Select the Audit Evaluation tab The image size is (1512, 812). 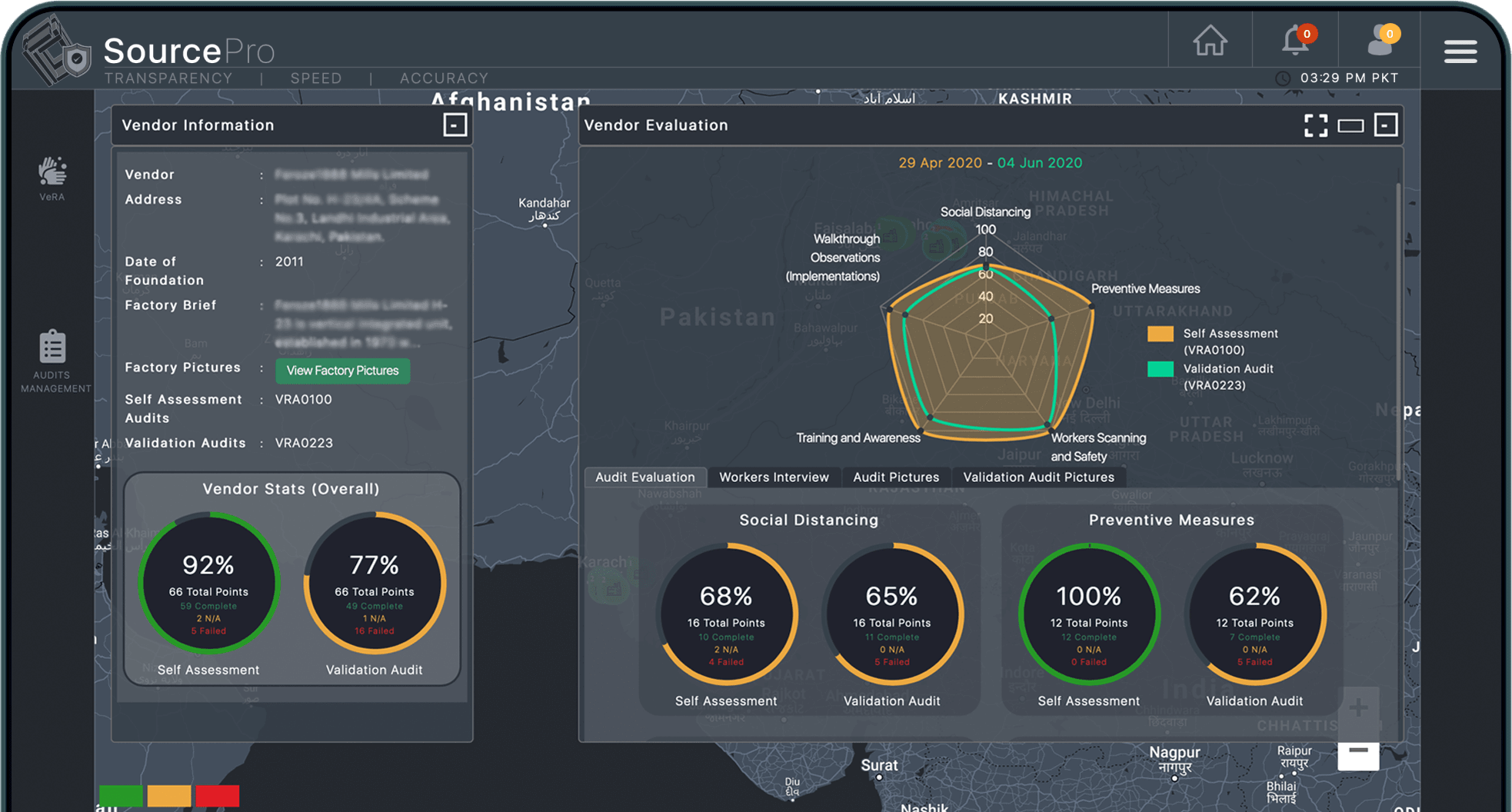pyautogui.click(x=644, y=477)
